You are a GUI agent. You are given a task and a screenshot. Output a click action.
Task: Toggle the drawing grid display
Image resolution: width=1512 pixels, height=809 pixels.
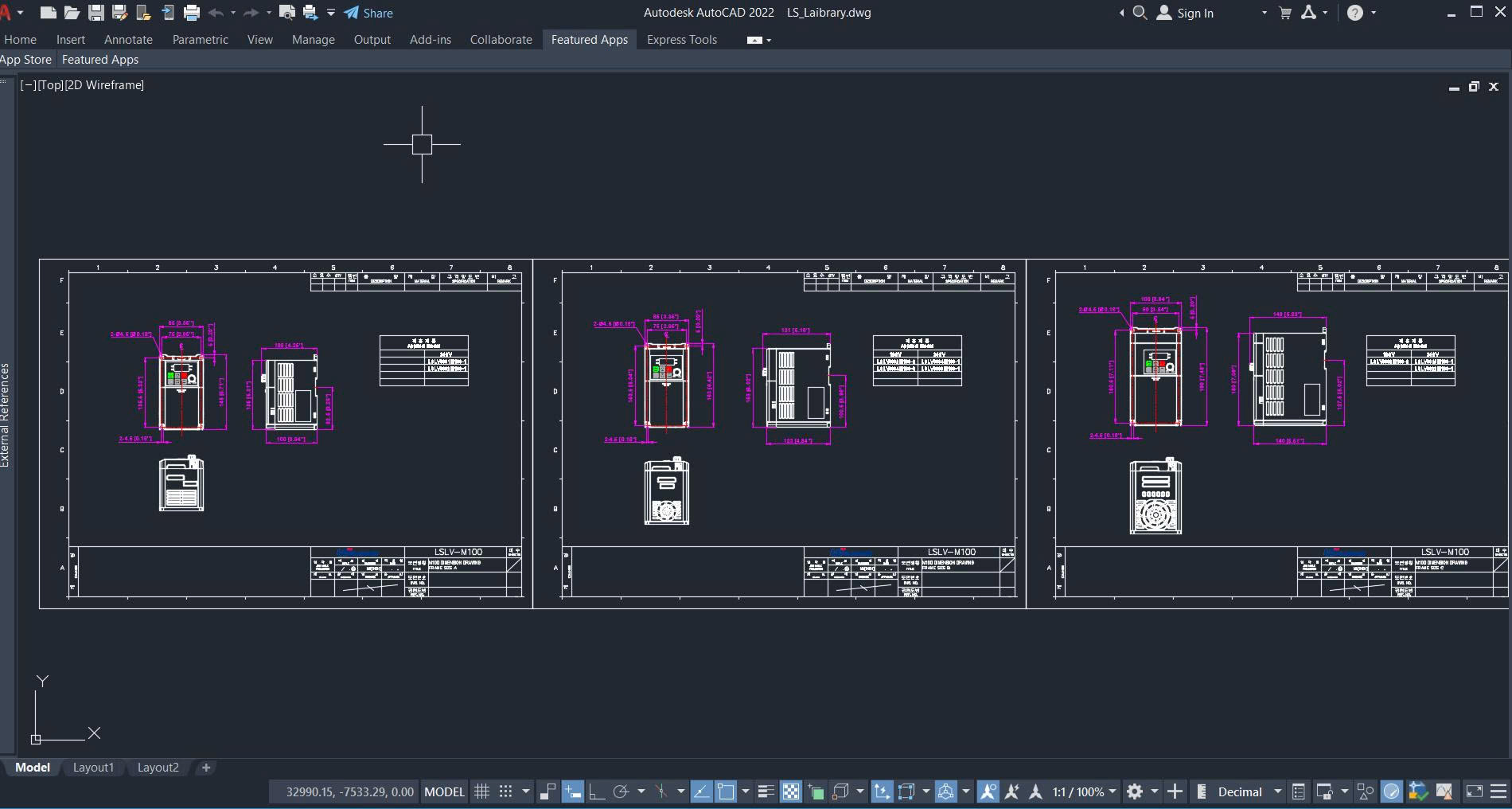click(481, 791)
